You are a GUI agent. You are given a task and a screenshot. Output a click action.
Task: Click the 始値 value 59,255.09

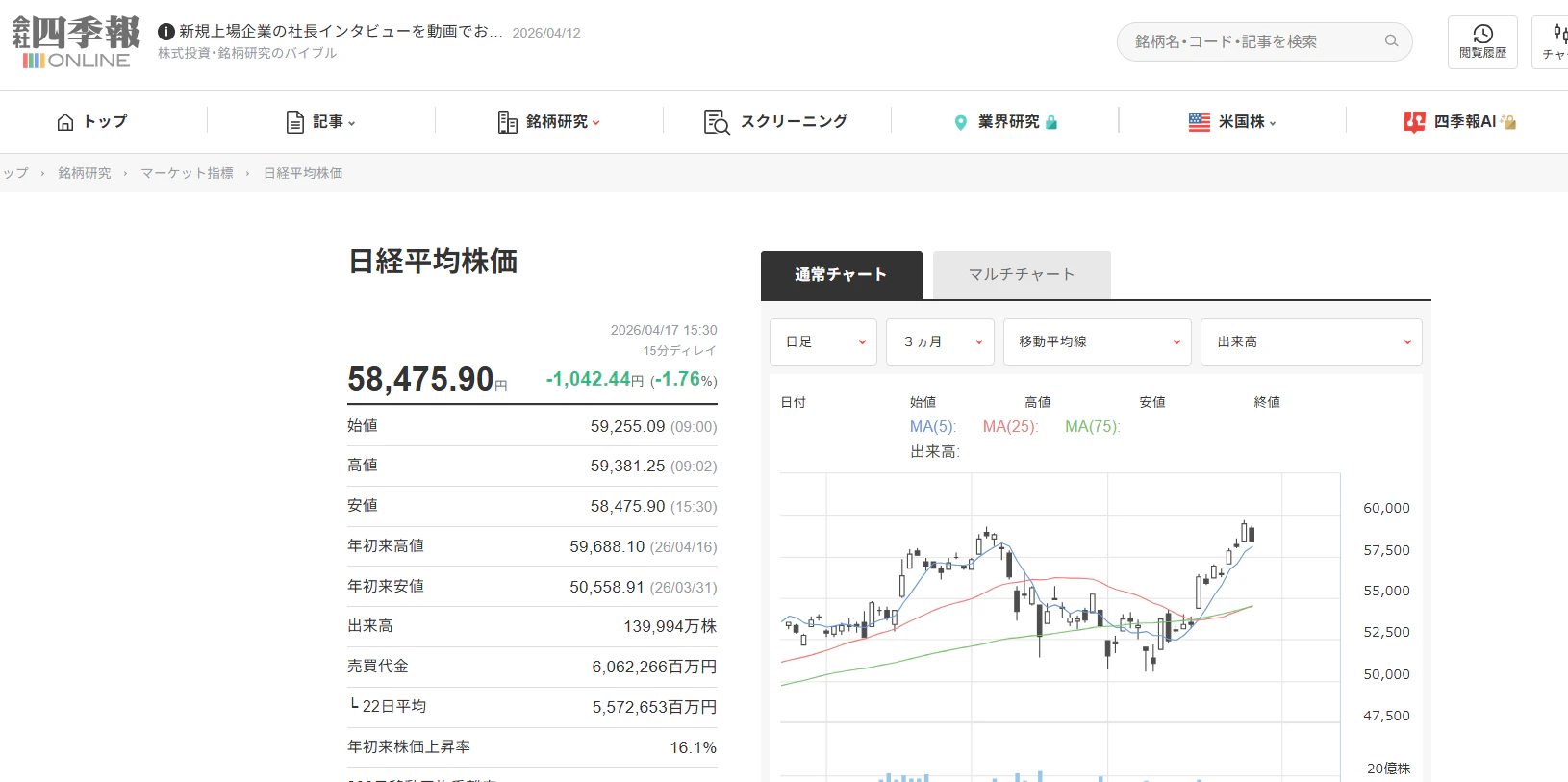point(627,426)
